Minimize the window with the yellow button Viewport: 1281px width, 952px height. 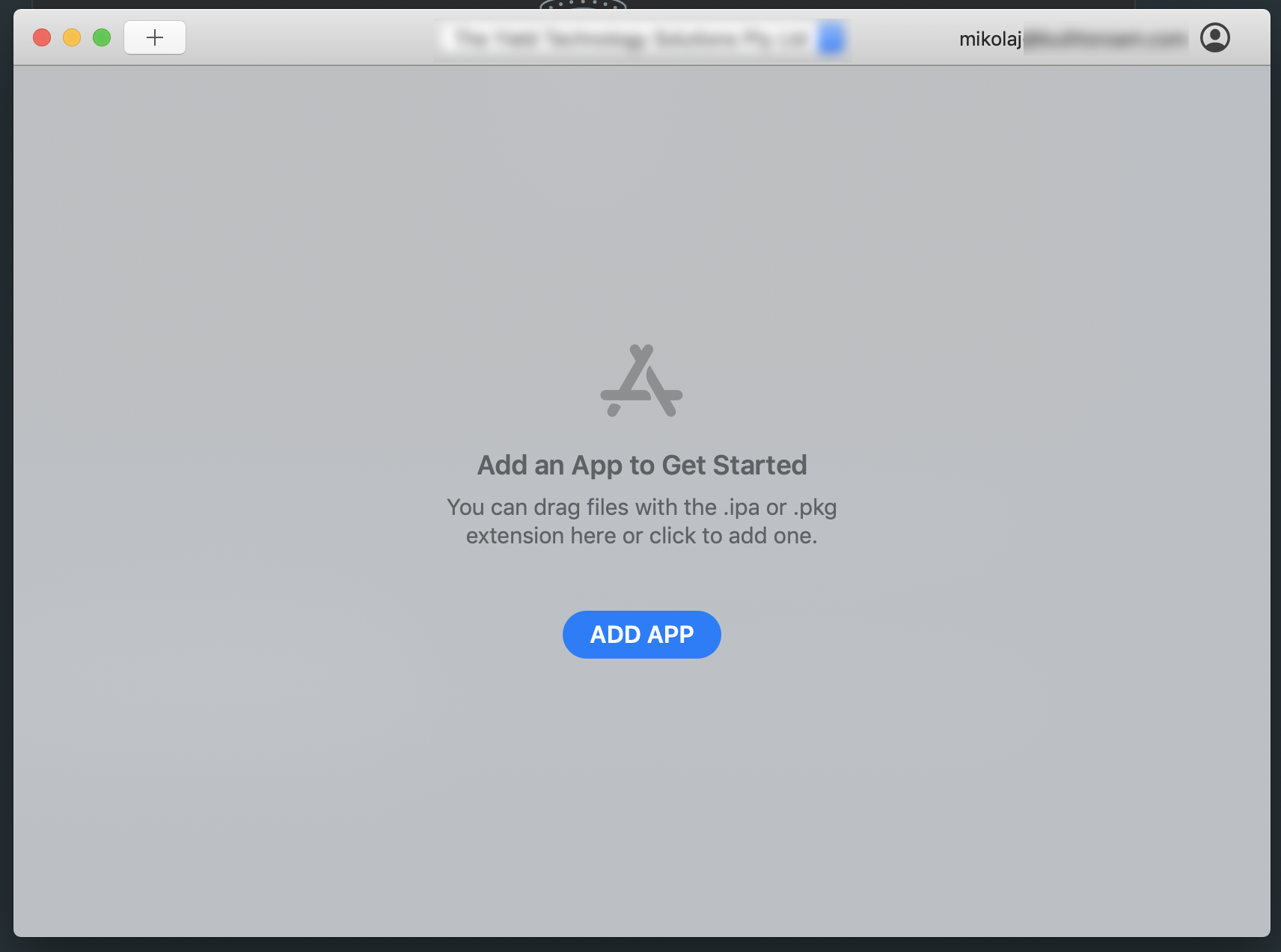pos(72,37)
